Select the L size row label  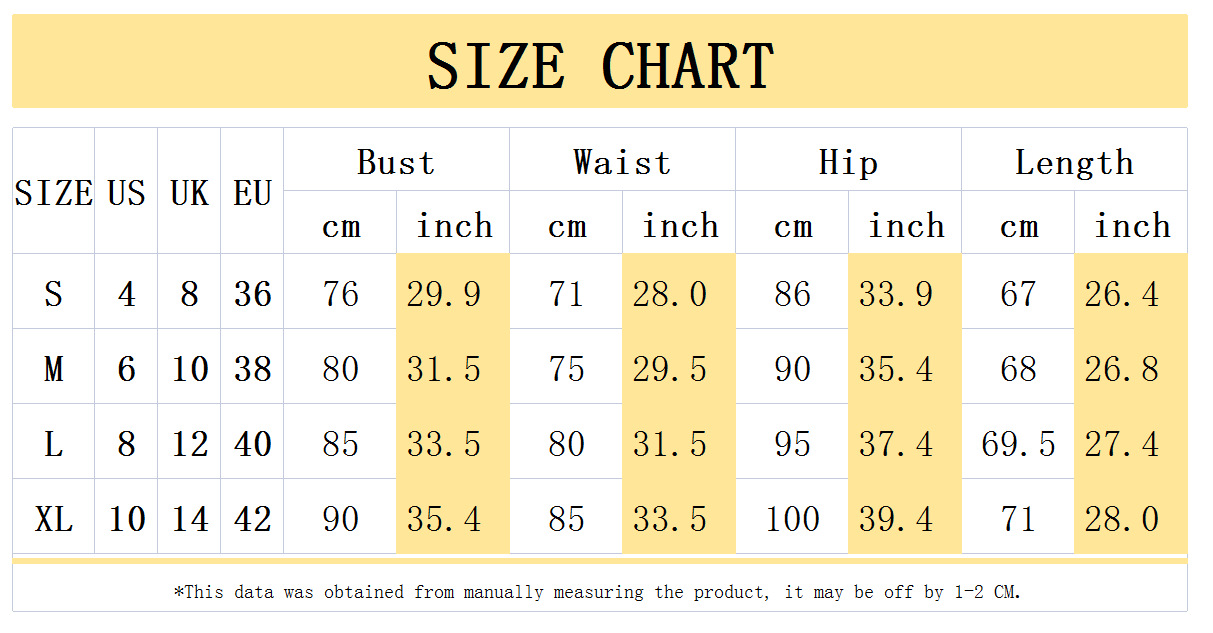click(x=53, y=444)
